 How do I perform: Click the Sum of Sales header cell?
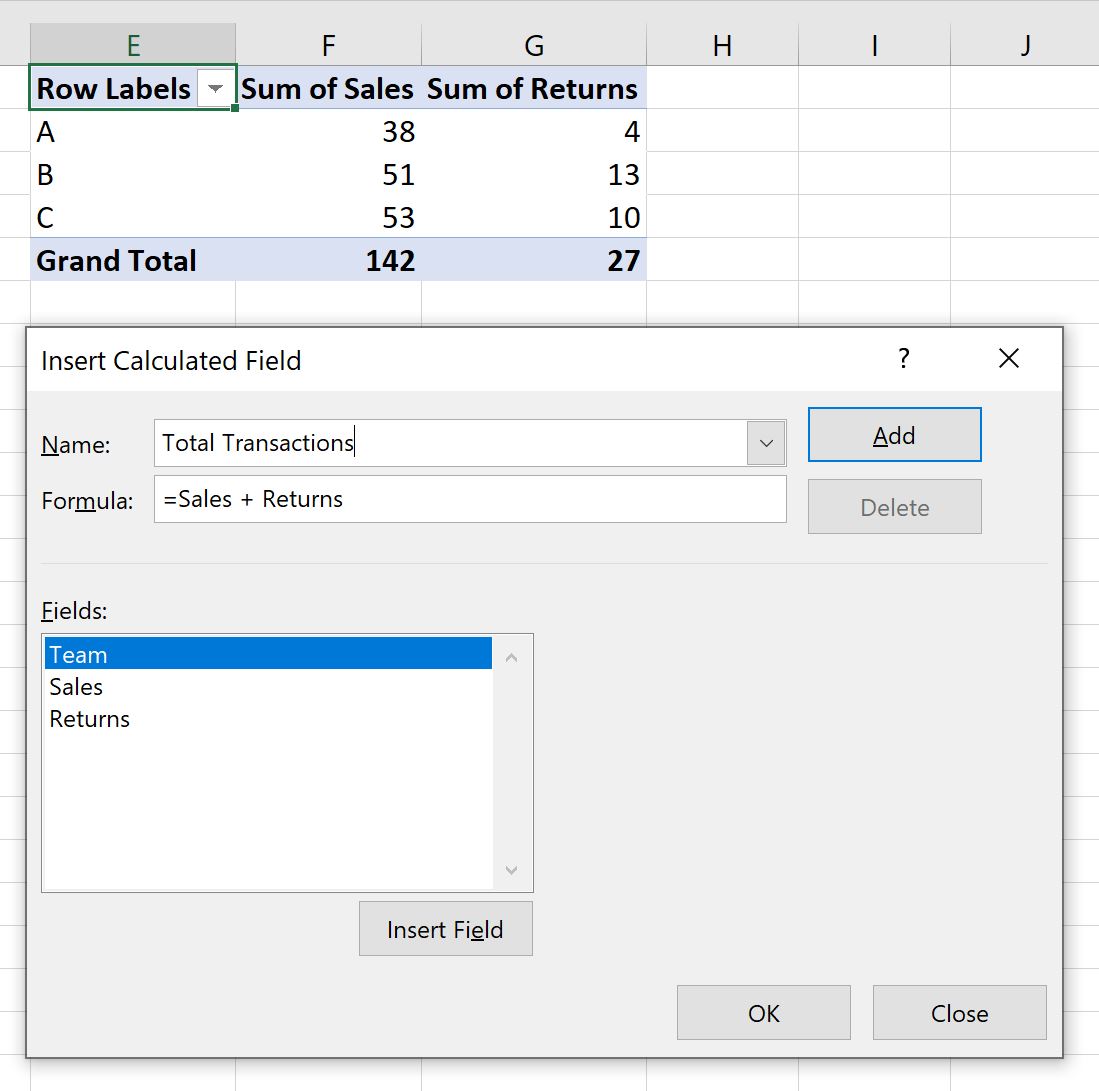pyautogui.click(x=327, y=88)
